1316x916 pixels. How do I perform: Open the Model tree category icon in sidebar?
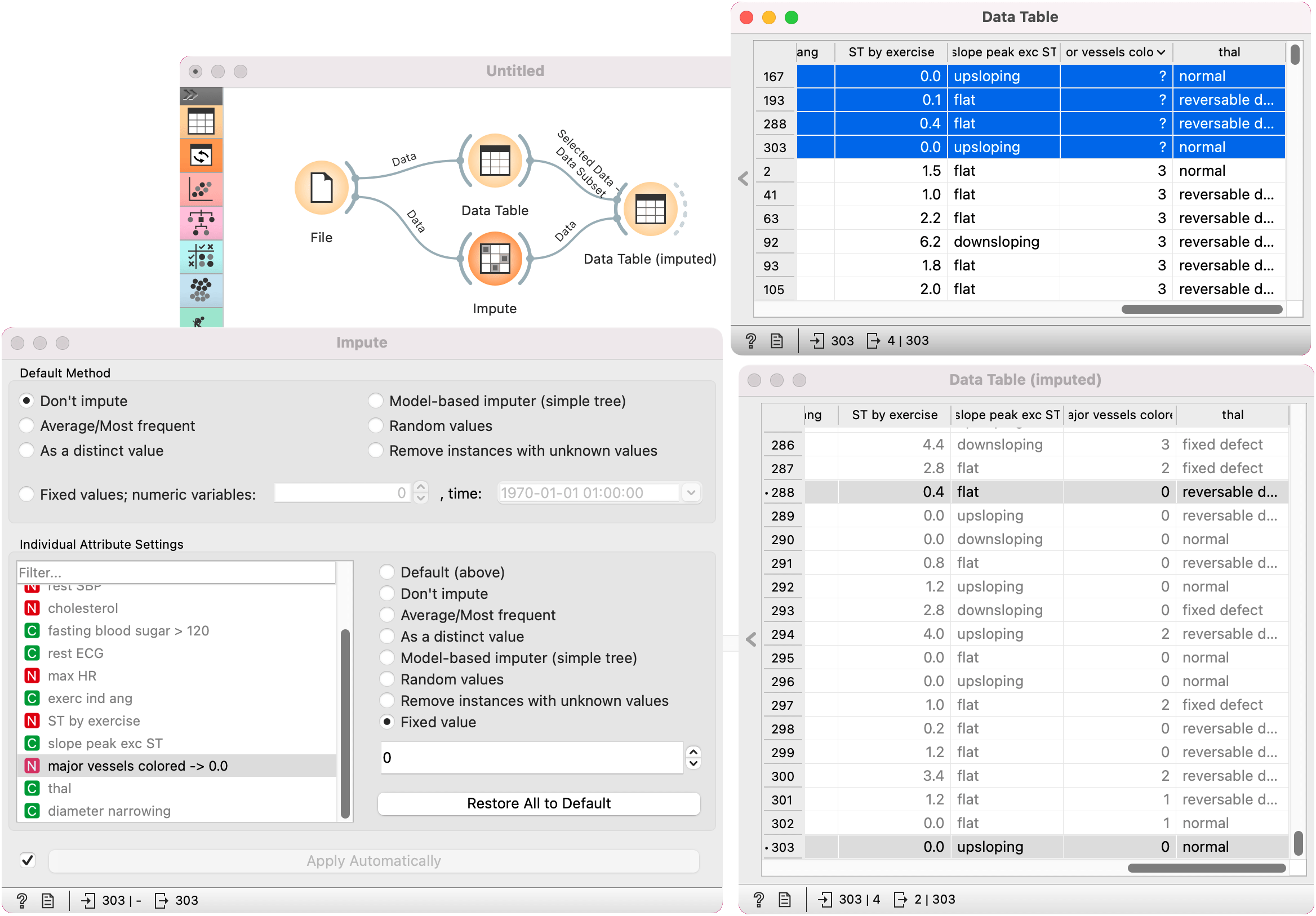(x=201, y=223)
